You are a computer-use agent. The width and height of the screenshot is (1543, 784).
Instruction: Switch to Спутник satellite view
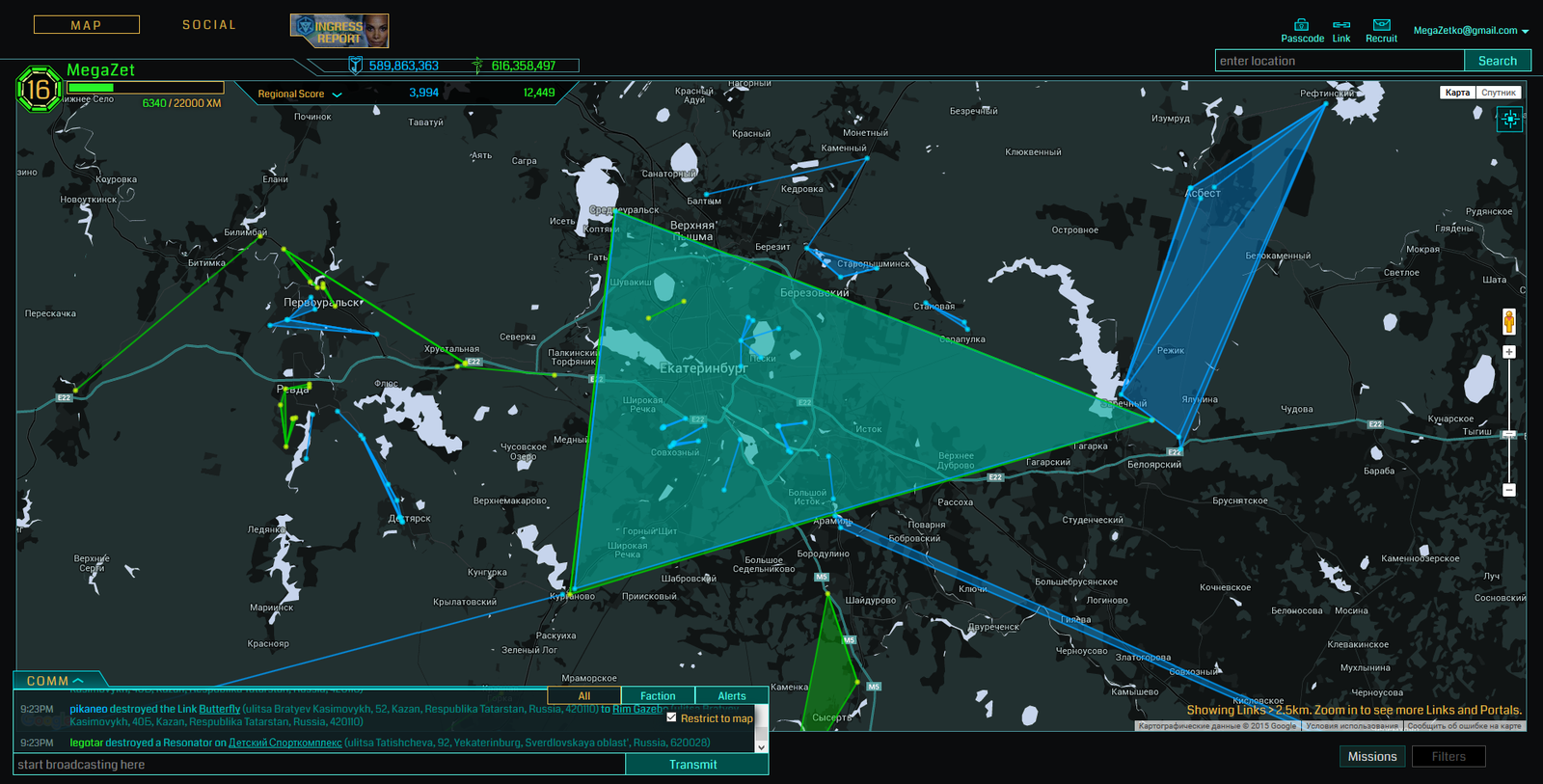point(1499,93)
